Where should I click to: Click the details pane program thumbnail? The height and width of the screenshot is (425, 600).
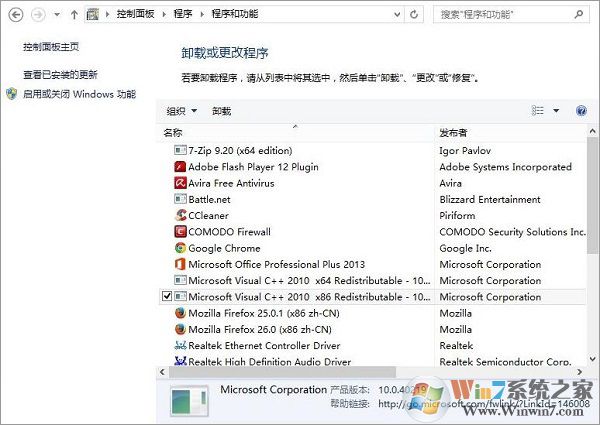click(x=189, y=401)
